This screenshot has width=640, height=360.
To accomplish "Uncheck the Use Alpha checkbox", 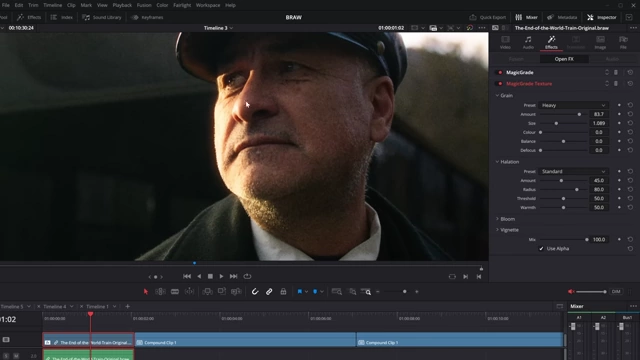I will point(541,249).
